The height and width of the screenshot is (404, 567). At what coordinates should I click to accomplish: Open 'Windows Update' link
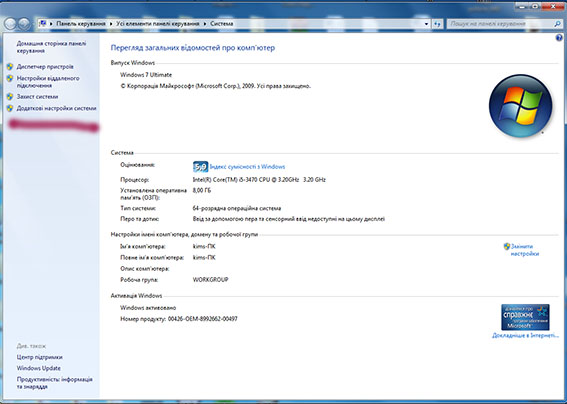pyautogui.click(x=38, y=368)
